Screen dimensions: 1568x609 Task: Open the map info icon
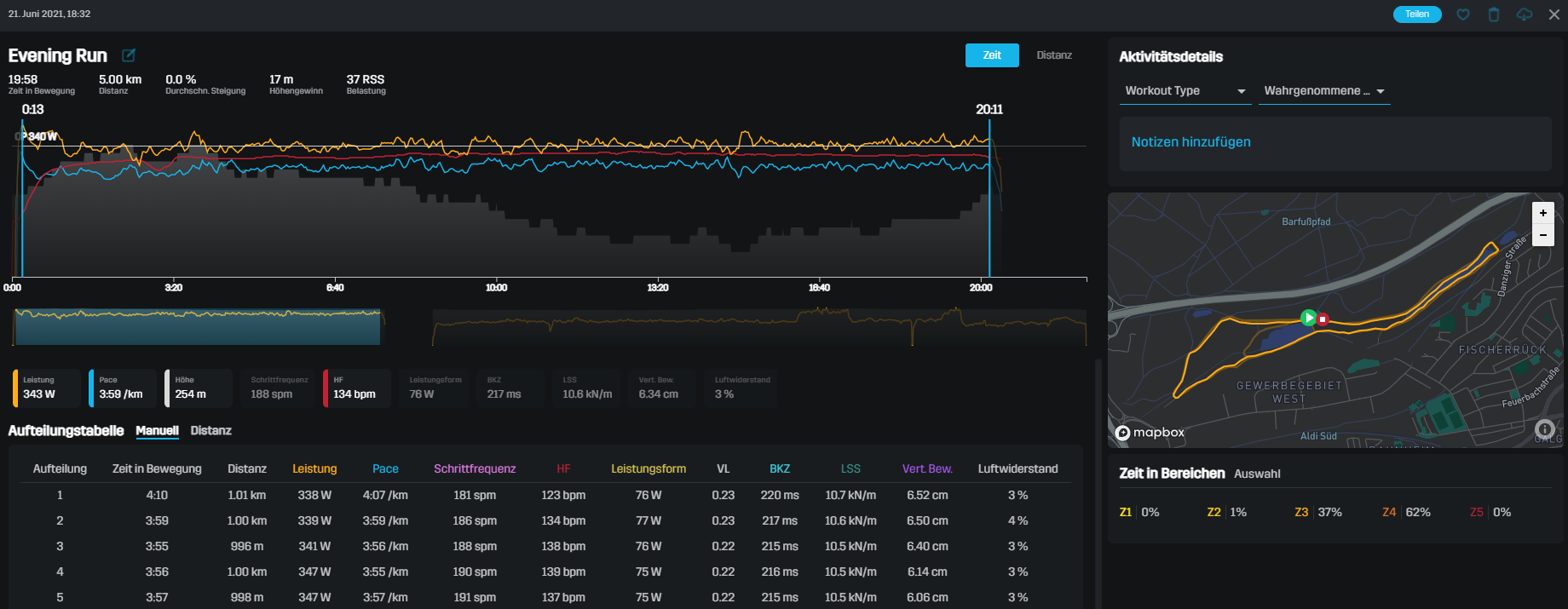tap(1544, 429)
